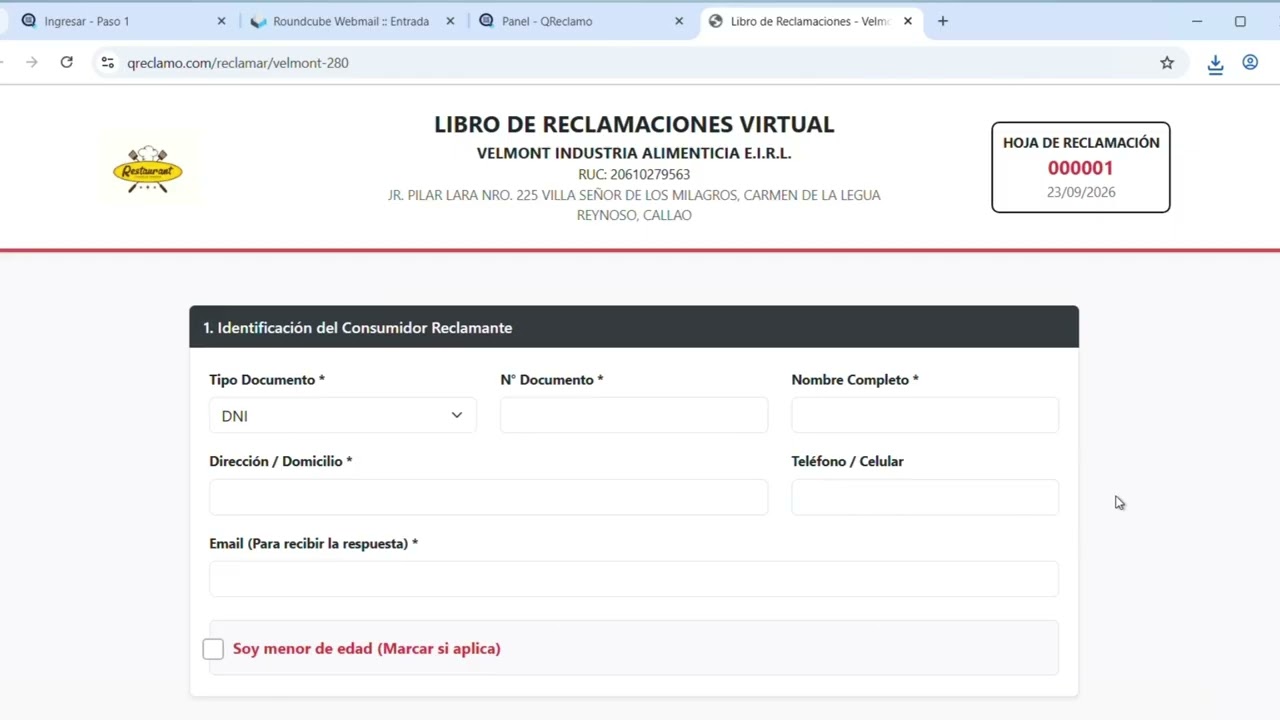The image size is (1280, 720).
Task: Minimize the browser window
Action: pos(1197,21)
